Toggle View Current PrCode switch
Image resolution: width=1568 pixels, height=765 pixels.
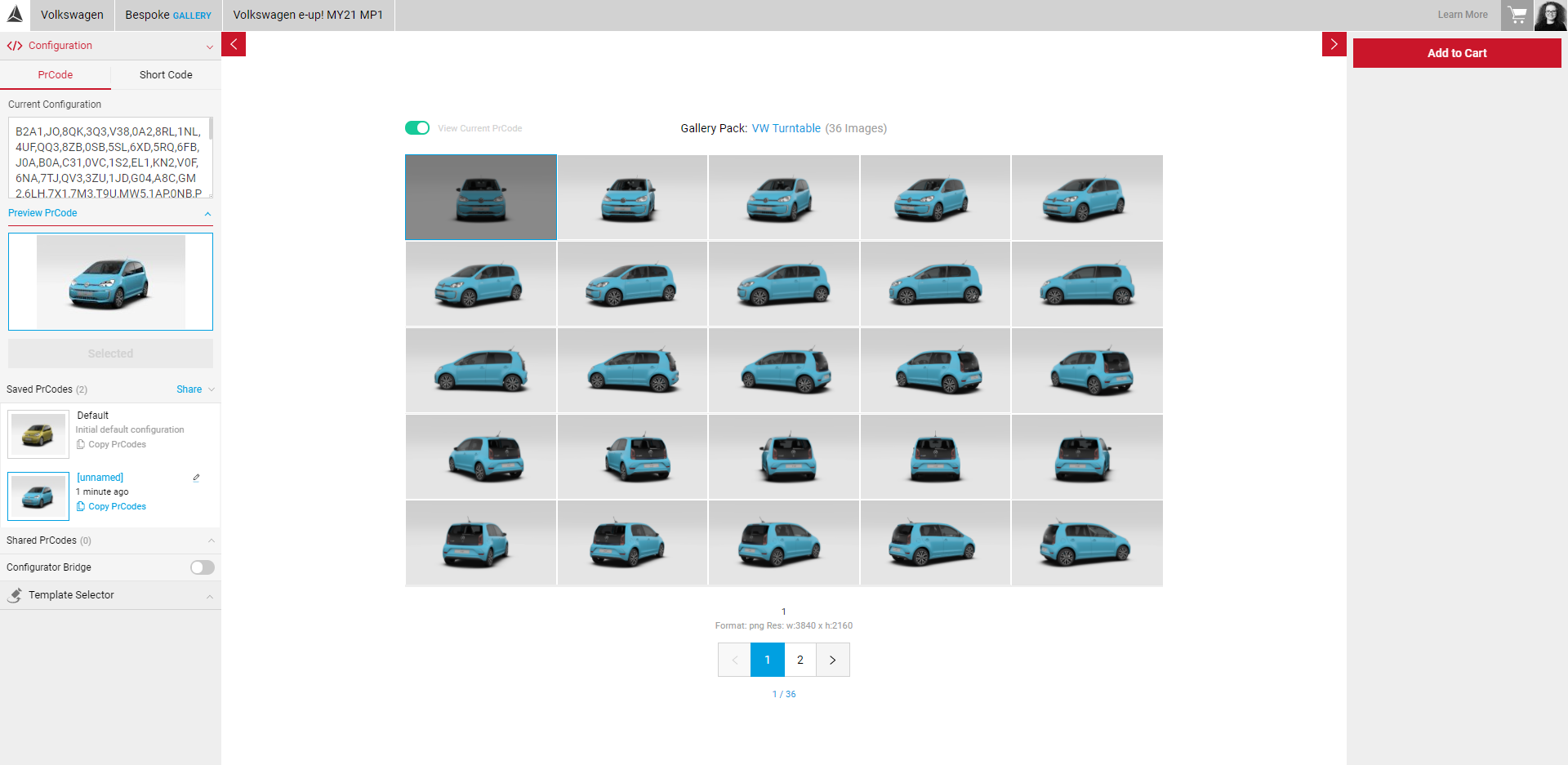coord(417,128)
